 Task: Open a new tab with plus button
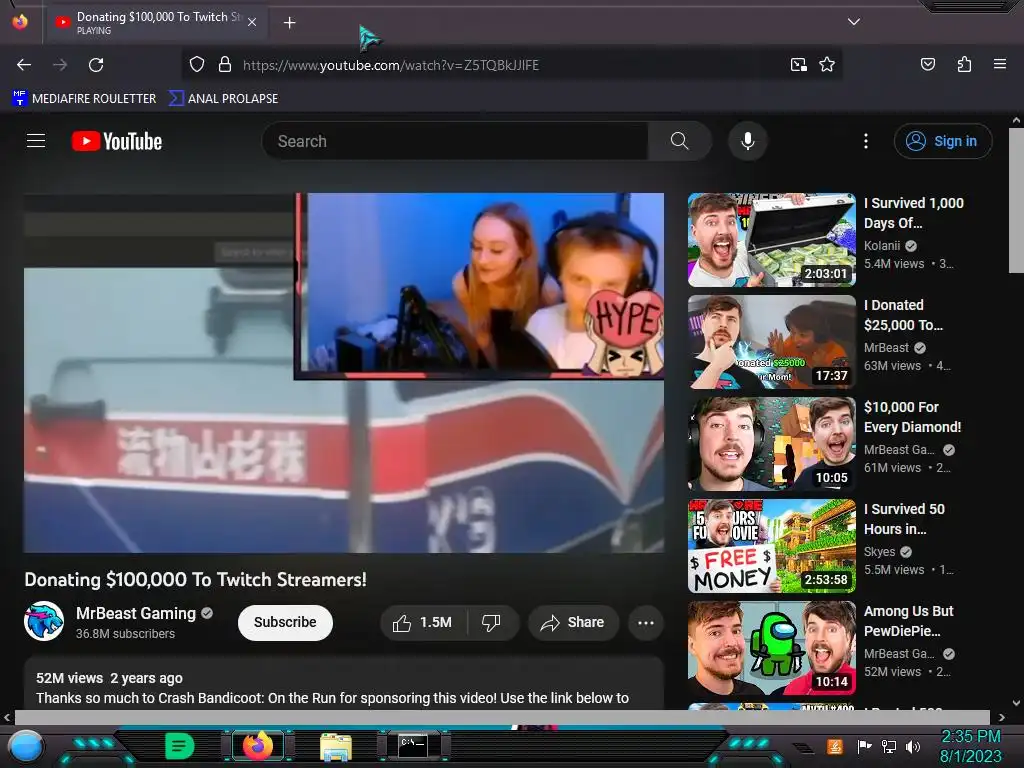coord(289,23)
